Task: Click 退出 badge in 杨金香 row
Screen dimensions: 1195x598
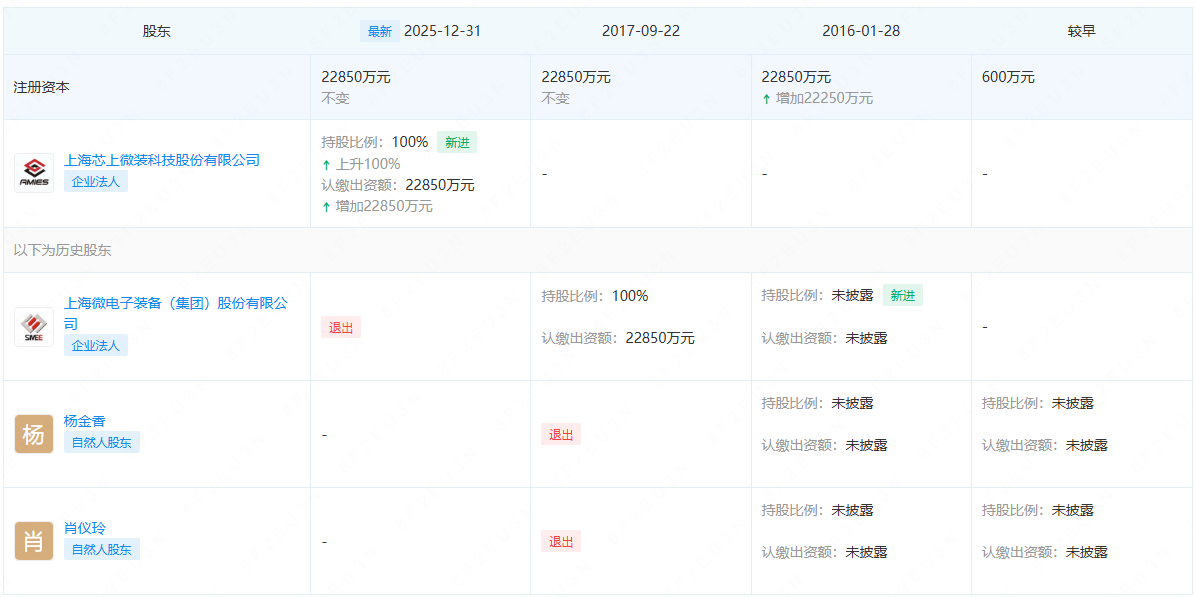Action: [x=561, y=434]
